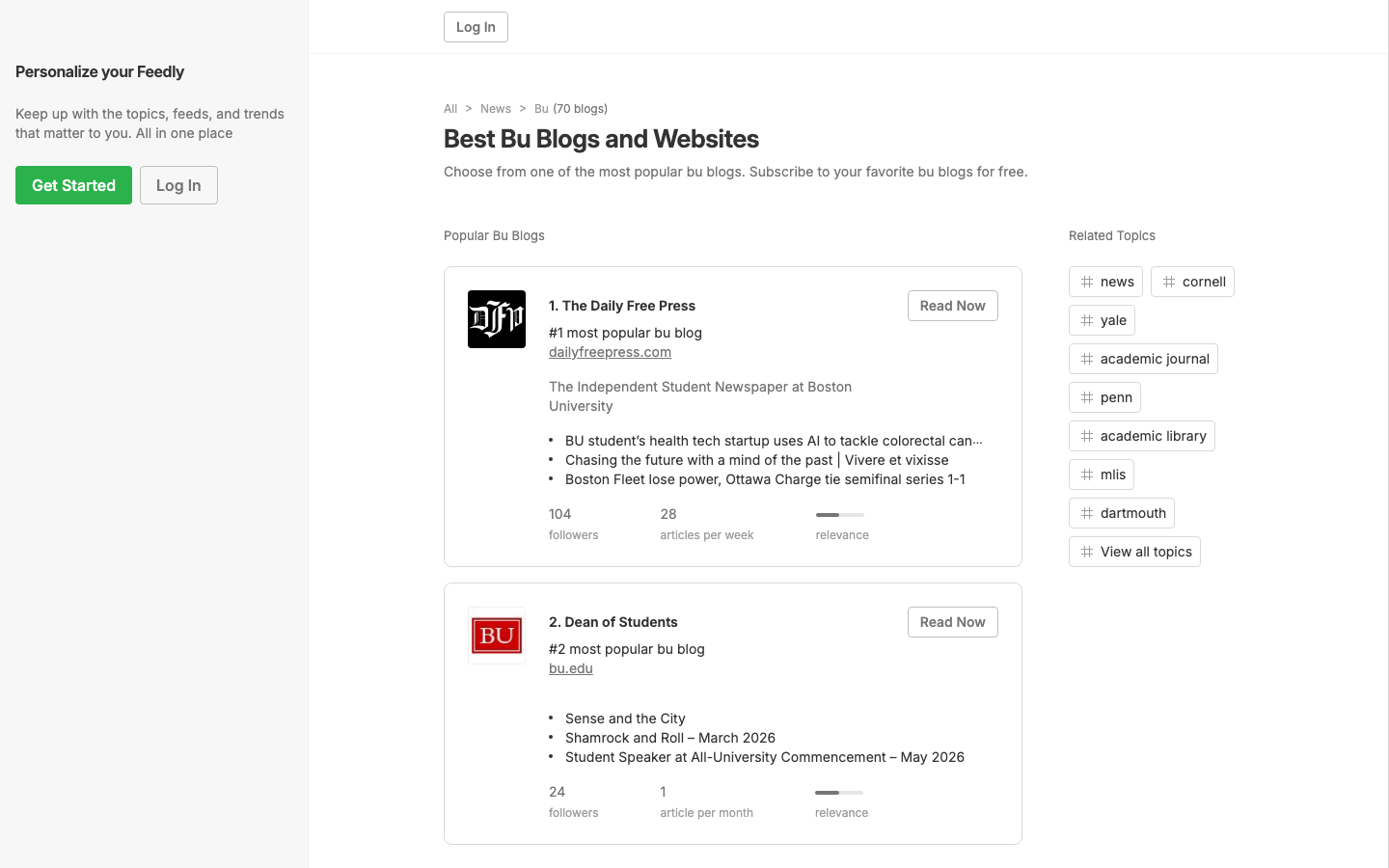Image resolution: width=1389 pixels, height=868 pixels.
Task: Click Personalize your Feedly heading
Action: 99,71
